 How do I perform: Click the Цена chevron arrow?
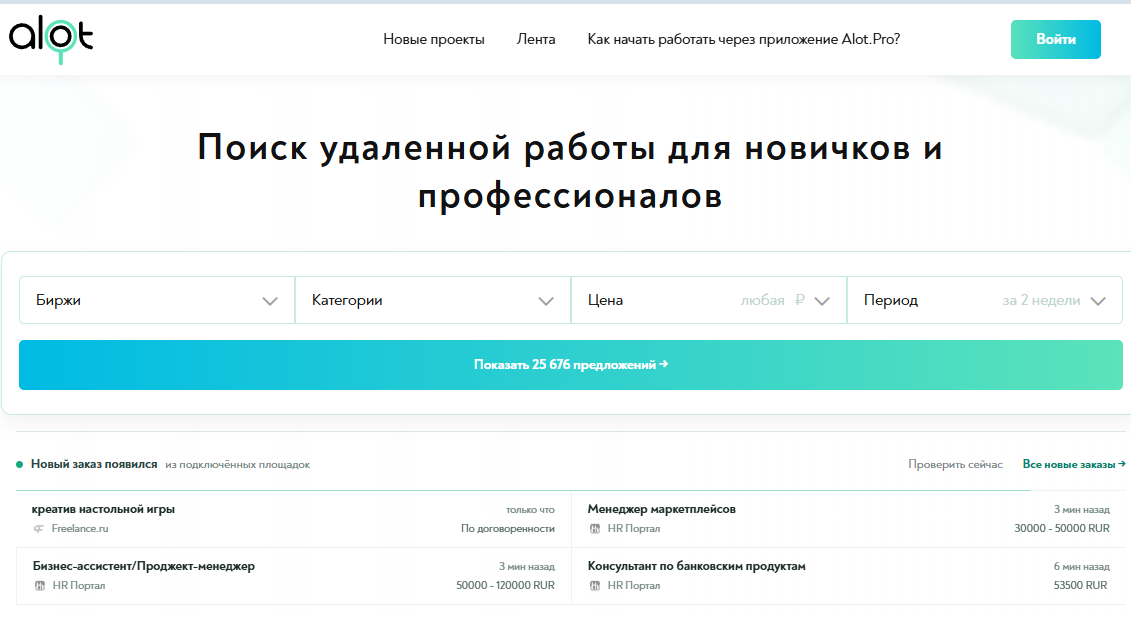pos(822,302)
